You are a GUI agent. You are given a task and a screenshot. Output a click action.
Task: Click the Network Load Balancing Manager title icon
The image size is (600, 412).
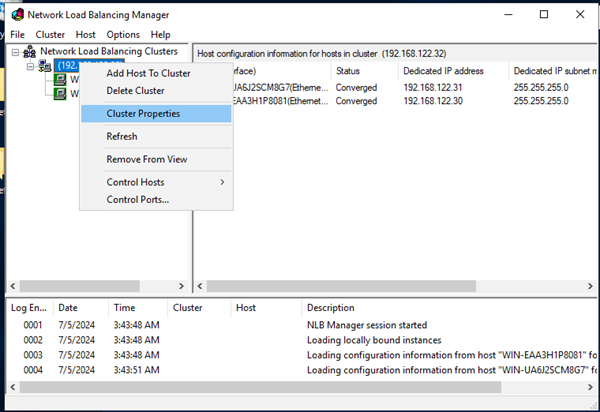coord(18,15)
